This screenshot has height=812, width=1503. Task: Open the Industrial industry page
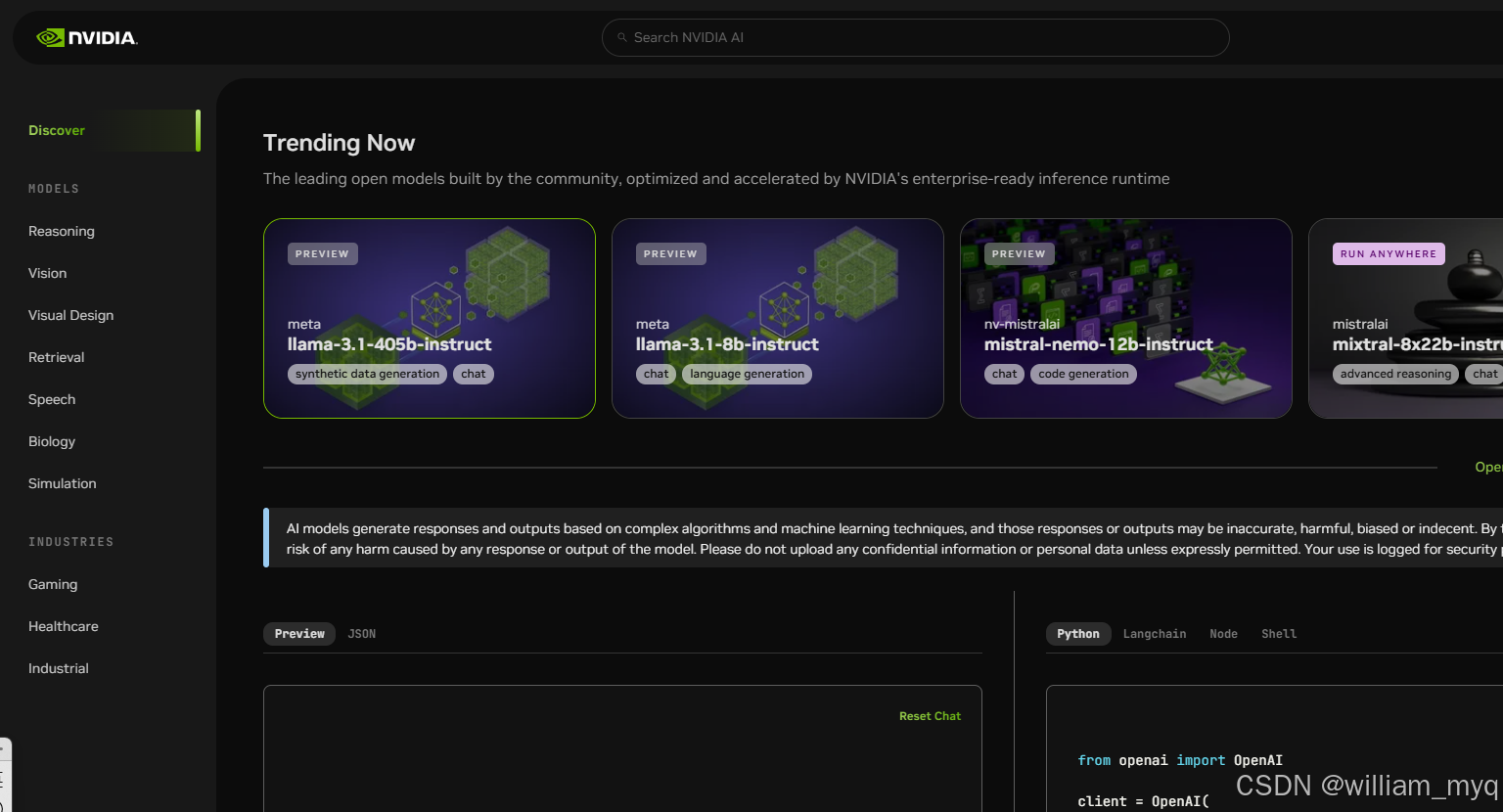(59, 668)
